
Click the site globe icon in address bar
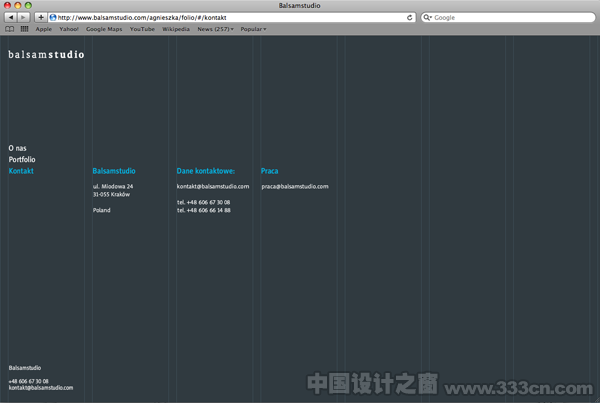coord(53,17)
